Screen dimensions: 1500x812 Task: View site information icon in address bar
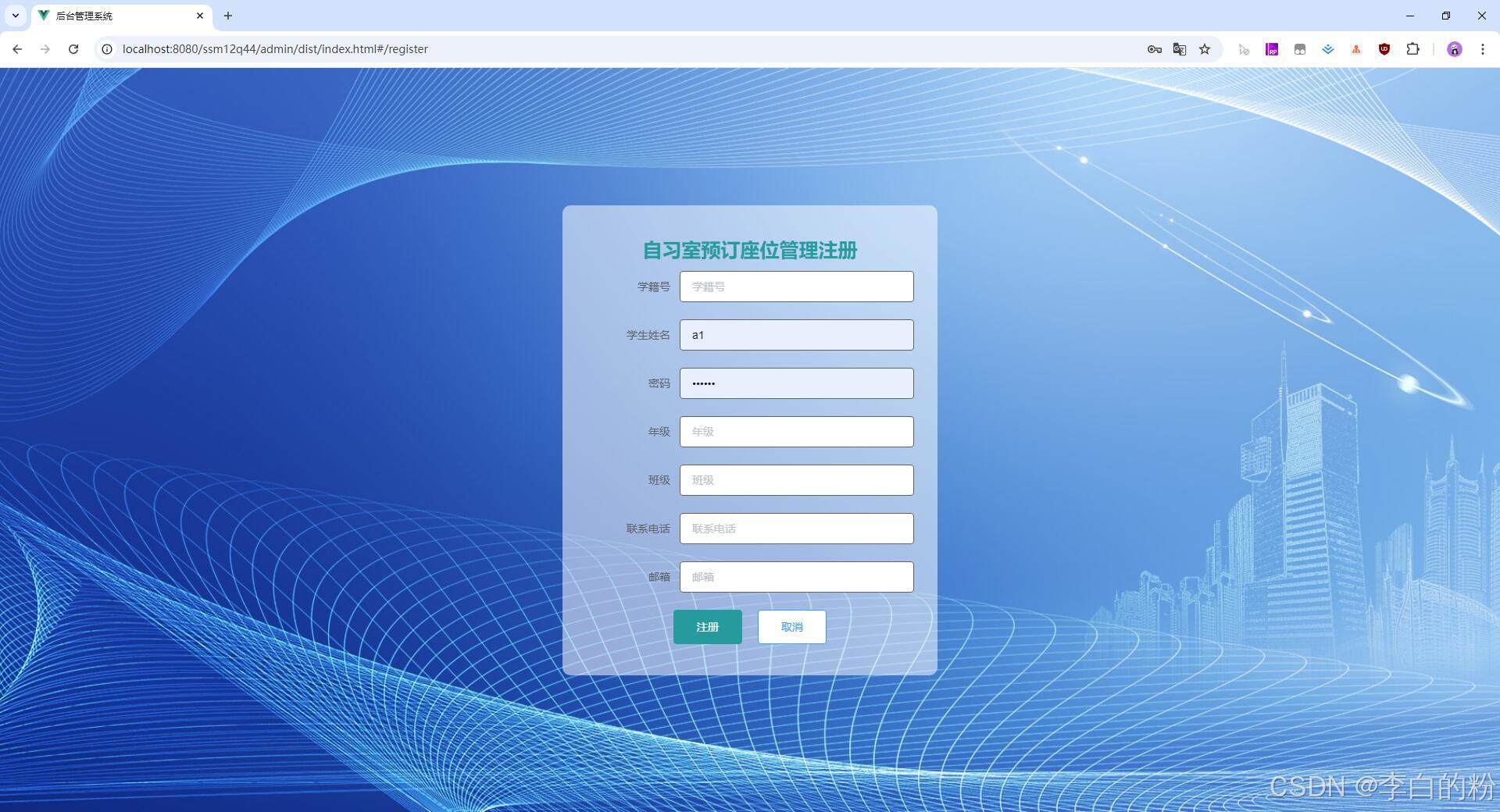pyautogui.click(x=107, y=49)
